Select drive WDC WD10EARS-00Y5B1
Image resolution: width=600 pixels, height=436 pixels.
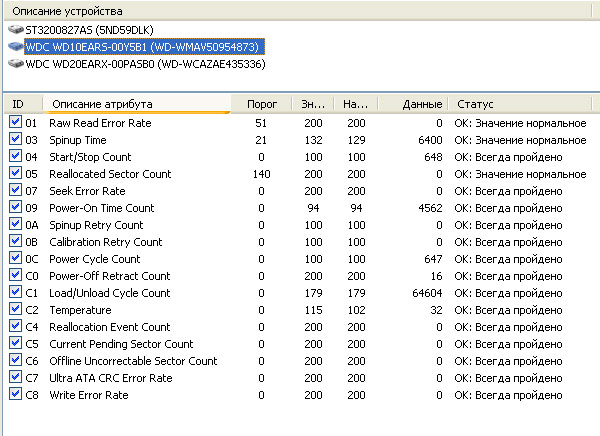pos(144,47)
